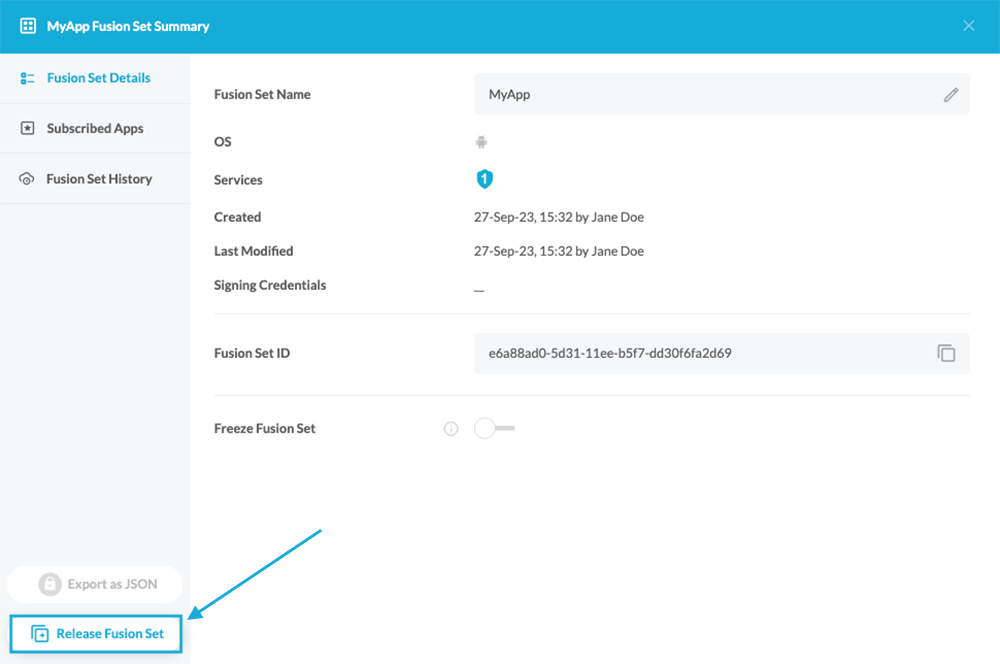The image size is (1000, 664).
Task: Click the grid icon in the summary header
Action: 28,26
